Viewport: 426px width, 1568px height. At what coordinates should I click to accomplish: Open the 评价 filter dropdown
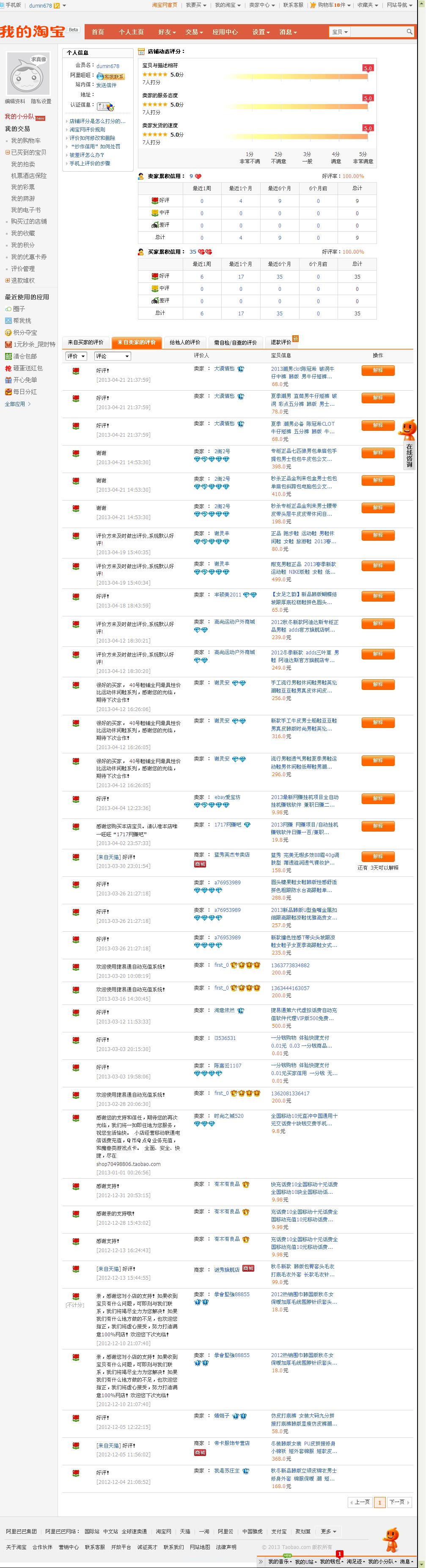(76, 356)
